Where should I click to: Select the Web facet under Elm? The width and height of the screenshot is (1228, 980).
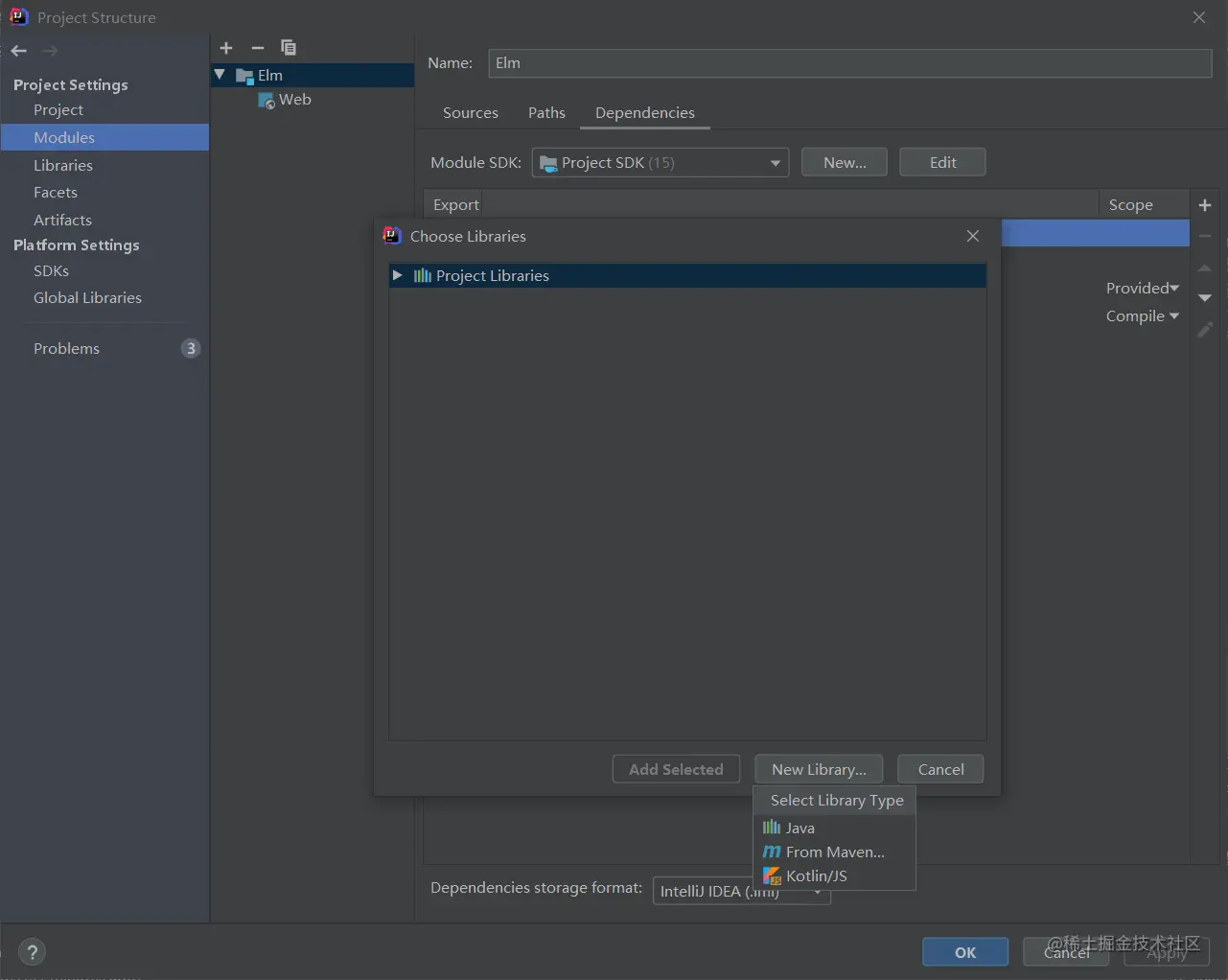[285, 100]
